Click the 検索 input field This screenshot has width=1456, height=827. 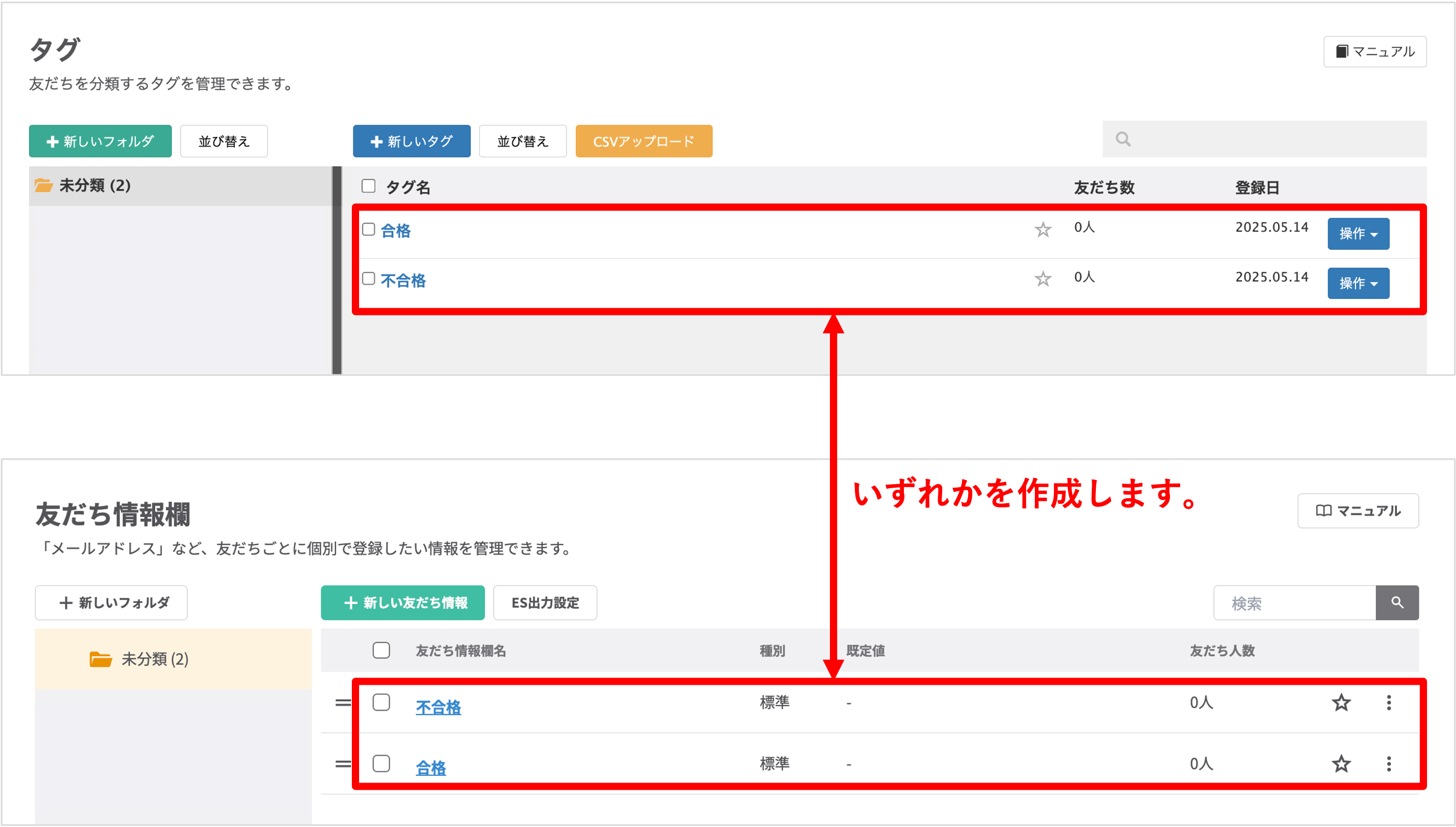(x=1294, y=603)
